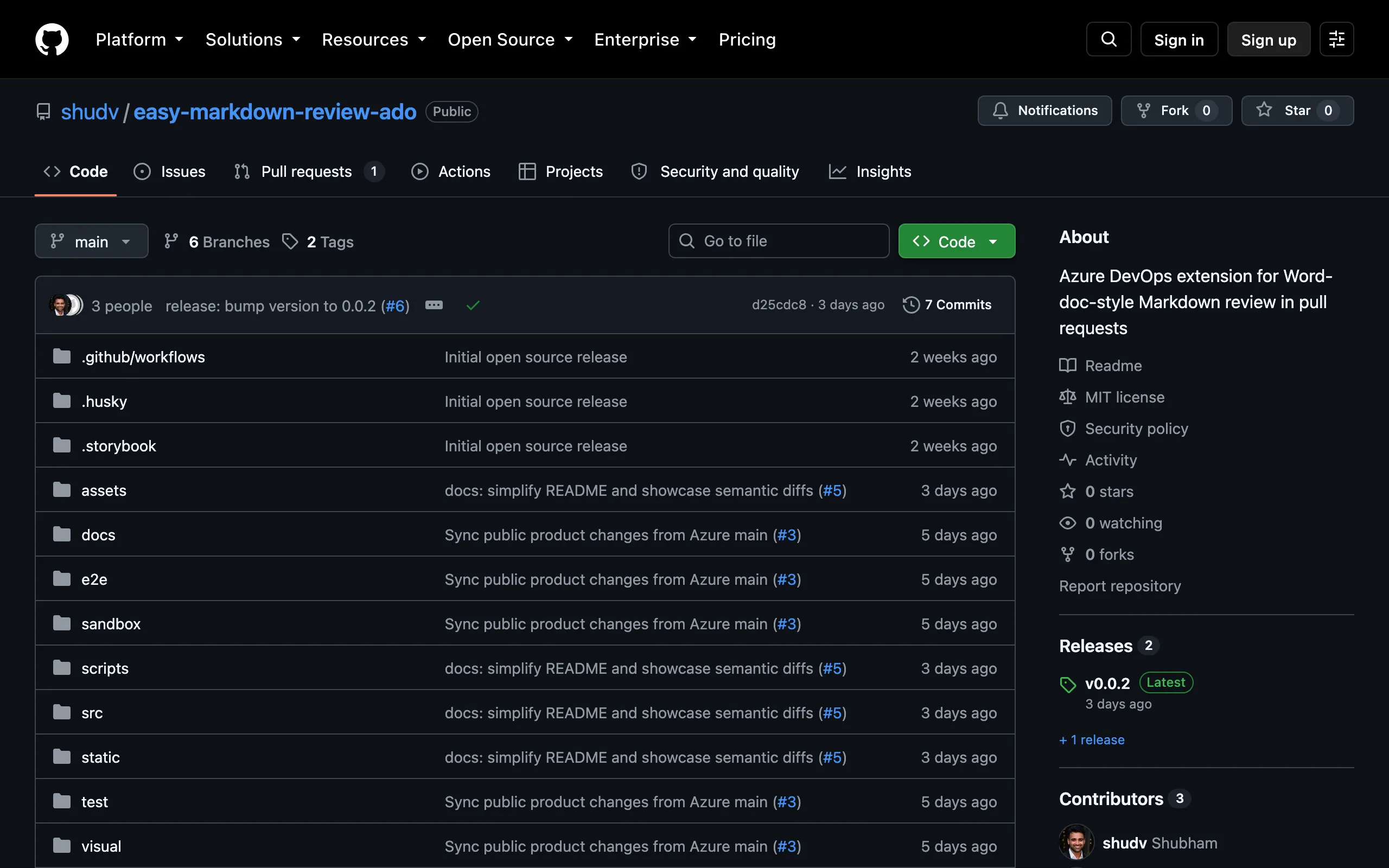Viewport: 1389px width, 868px height.
Task: Click the shudv contributor avatar
Action: point(1076,842)
